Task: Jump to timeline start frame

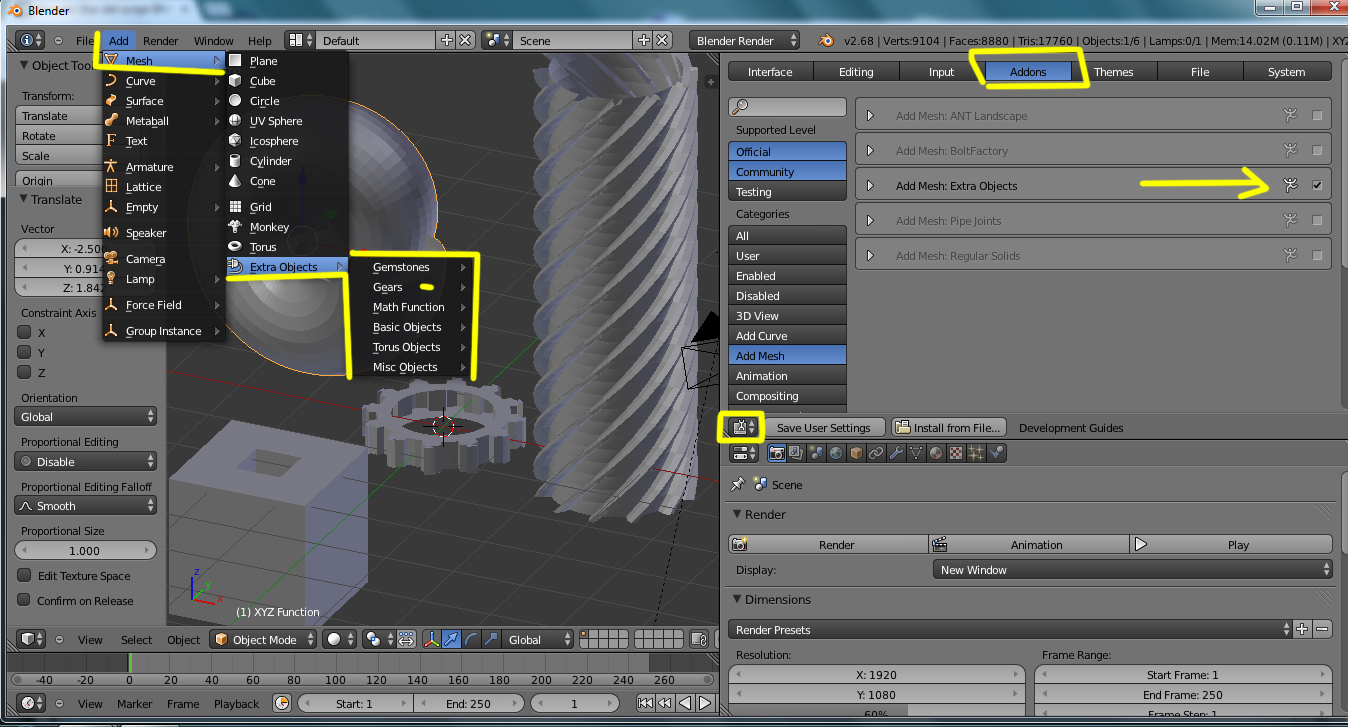Action: tap(645, 704)
